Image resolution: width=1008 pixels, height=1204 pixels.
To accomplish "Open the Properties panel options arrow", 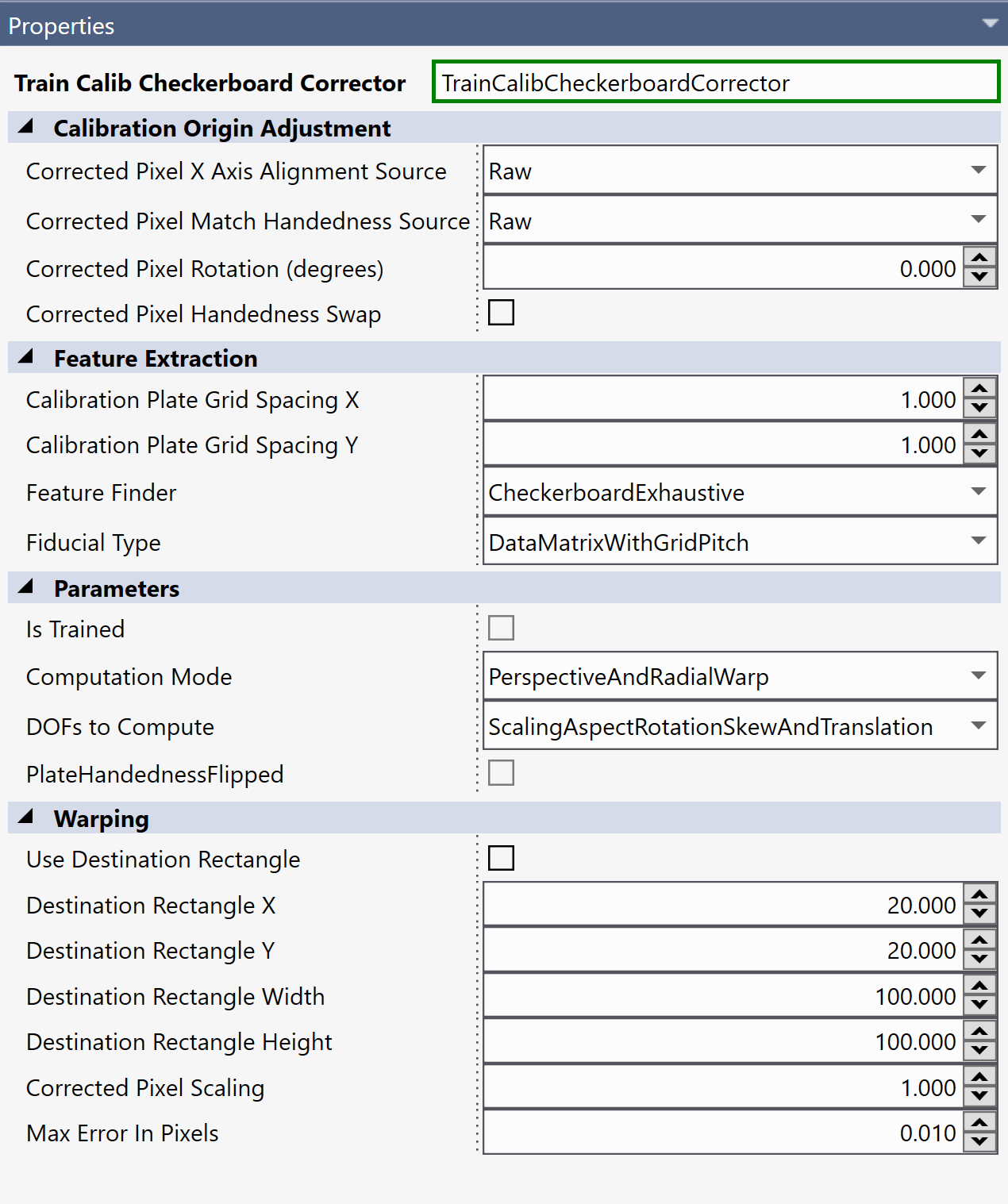I will tap(989, 23).
